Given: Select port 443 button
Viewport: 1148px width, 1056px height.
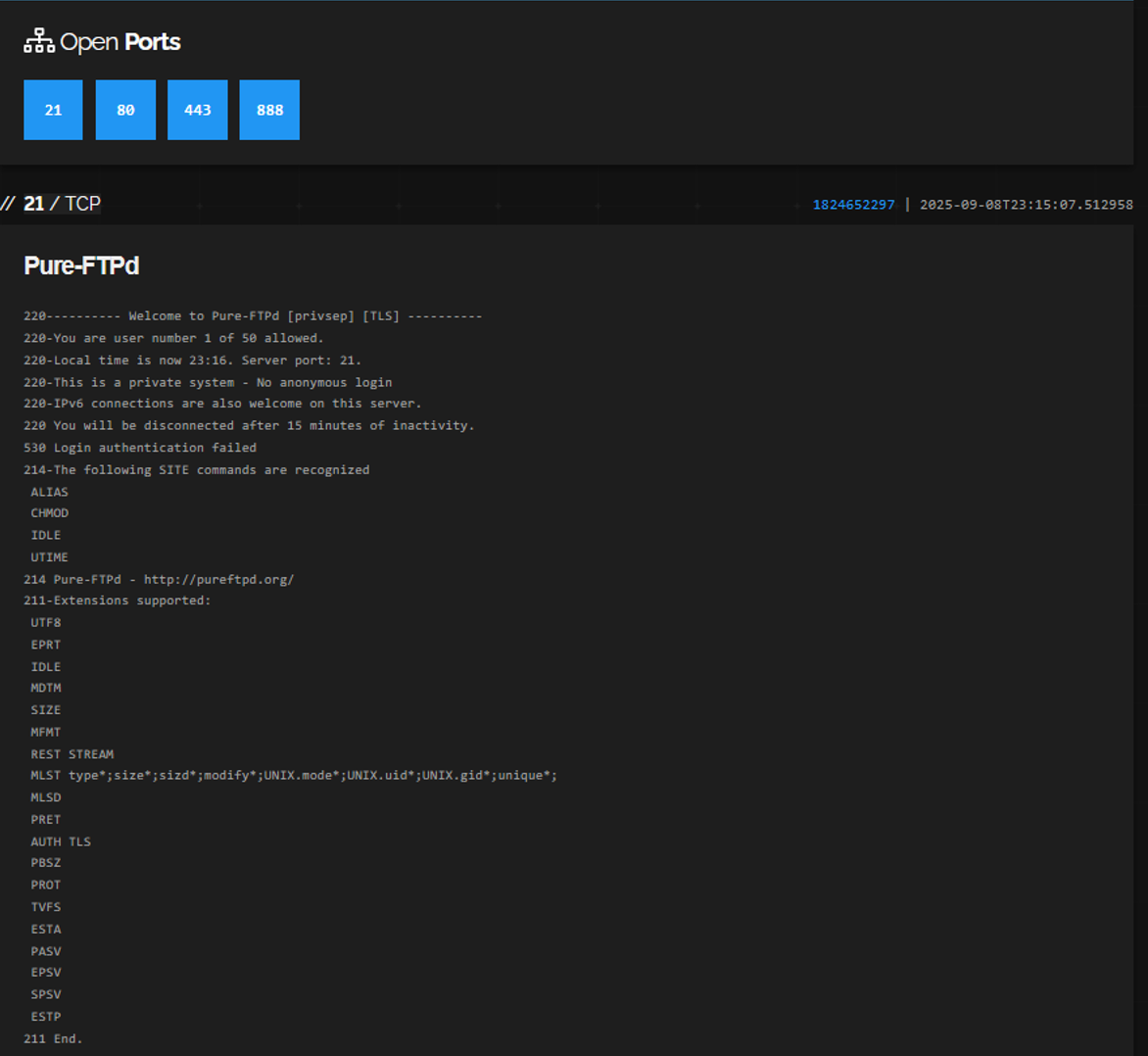Looking at the screenshot, I should click(x=198, y=110).
